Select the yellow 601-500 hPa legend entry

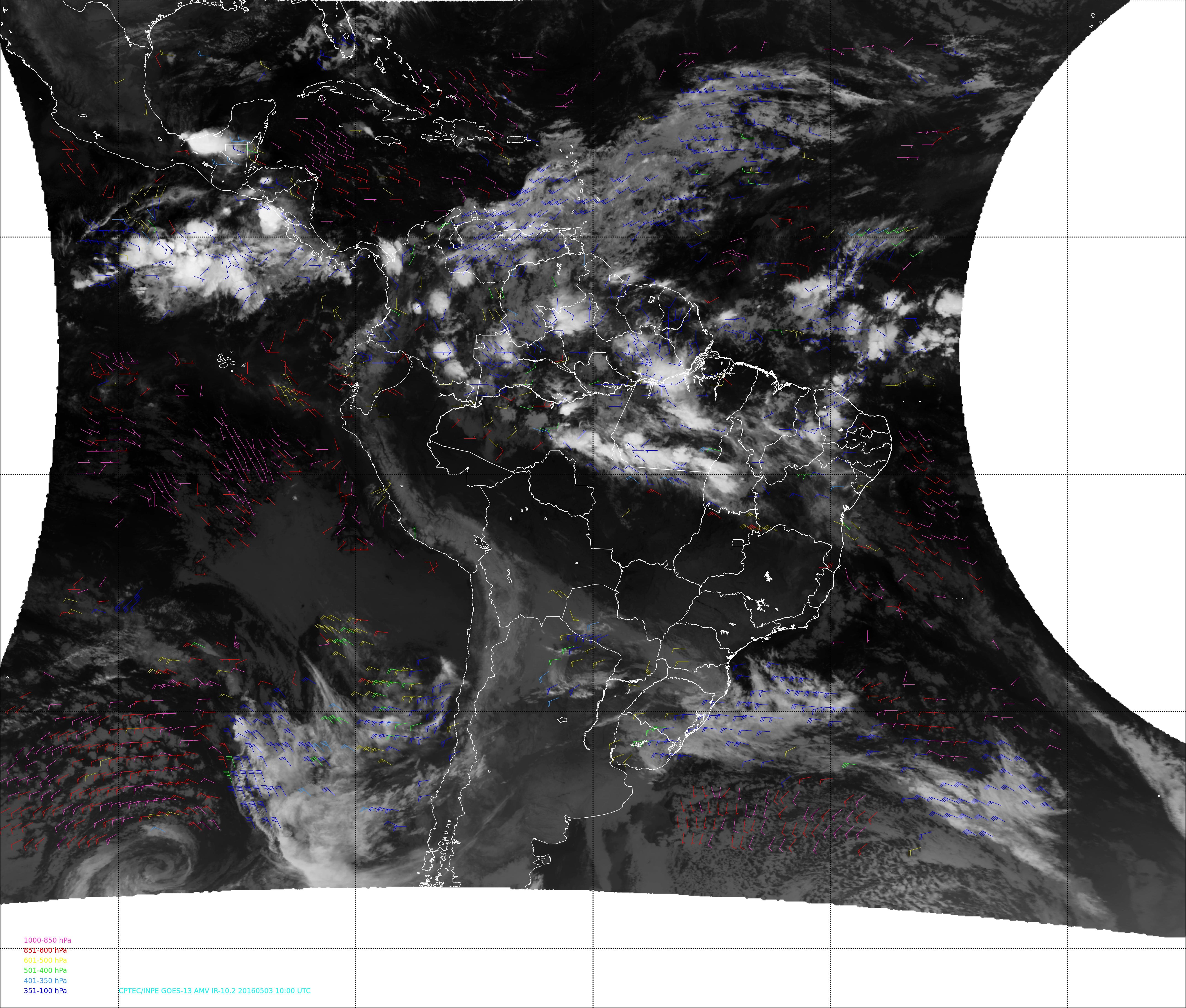point(45,960)
